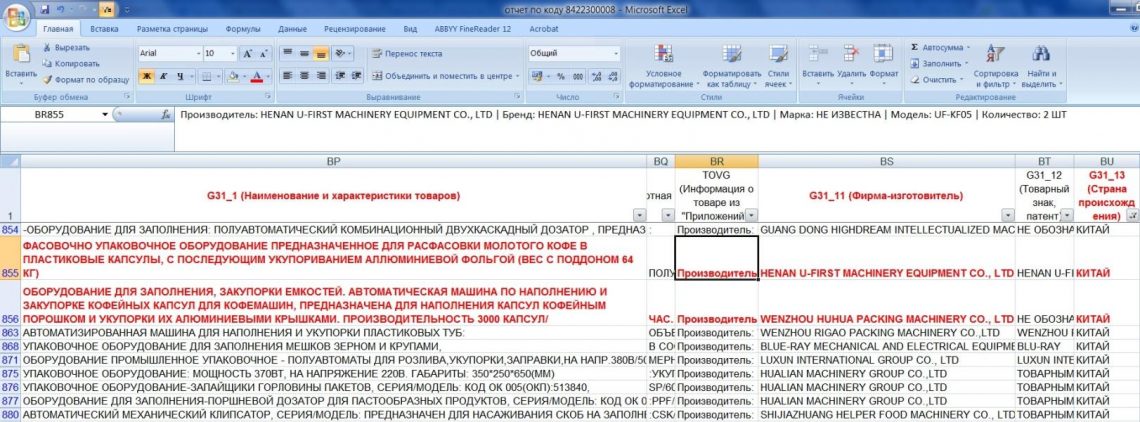Open filter dropdown for G31_11 Фирма-изготовитель column
This screenshot has width=1140, height=422.
click(x=1007, y=215)
